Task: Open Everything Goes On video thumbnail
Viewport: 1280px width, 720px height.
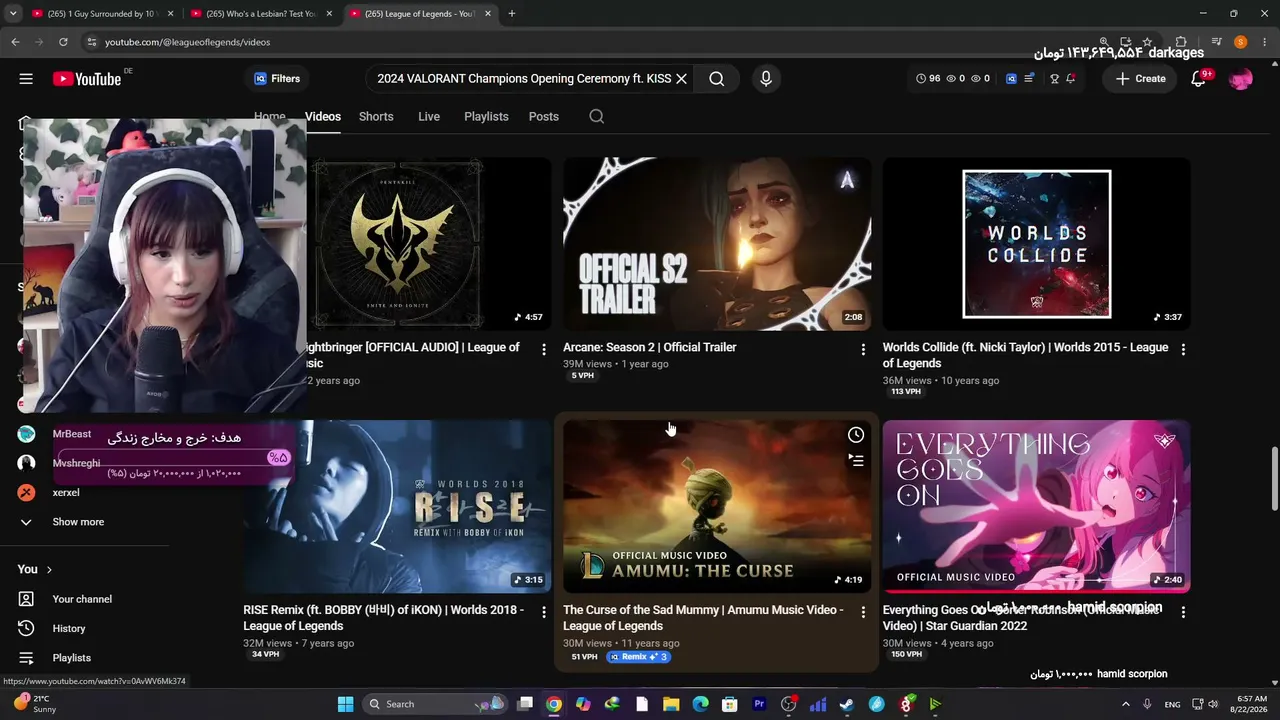Action: (x=1036, y=507)
